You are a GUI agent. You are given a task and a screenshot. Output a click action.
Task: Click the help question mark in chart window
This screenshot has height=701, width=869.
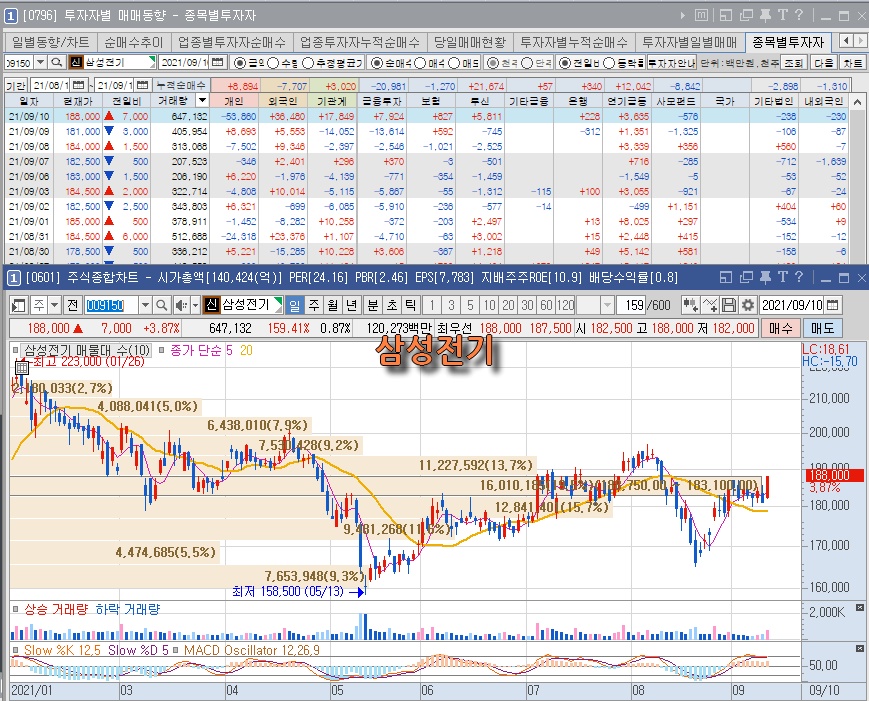(799, 278)
